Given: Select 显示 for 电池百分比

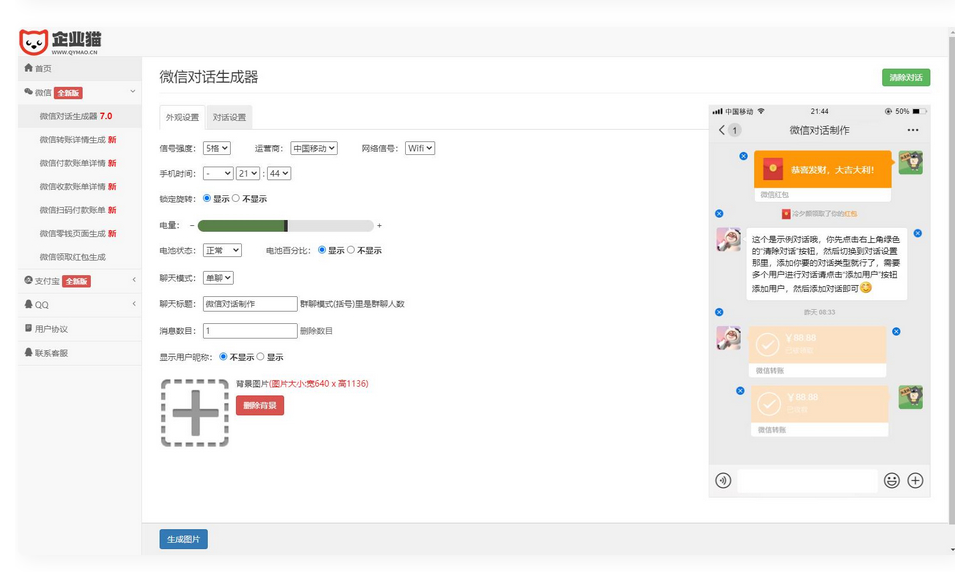Looking at the screenshot, I should 322,249.
